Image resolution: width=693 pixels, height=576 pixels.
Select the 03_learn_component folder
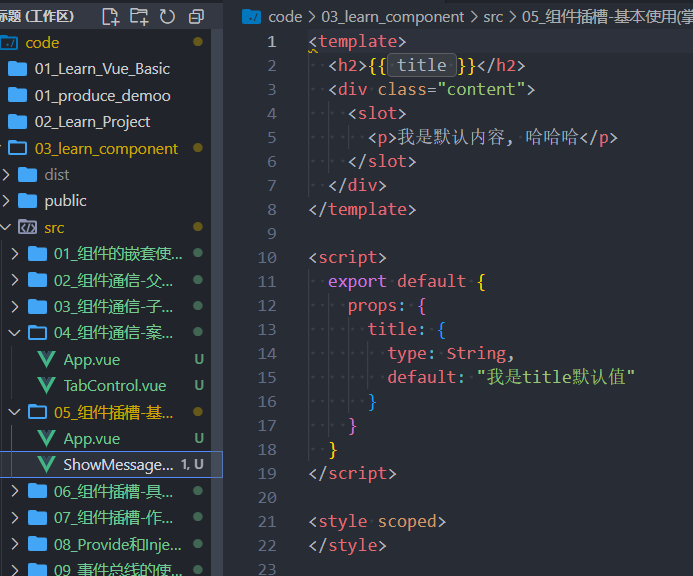[x=105, y=149]
